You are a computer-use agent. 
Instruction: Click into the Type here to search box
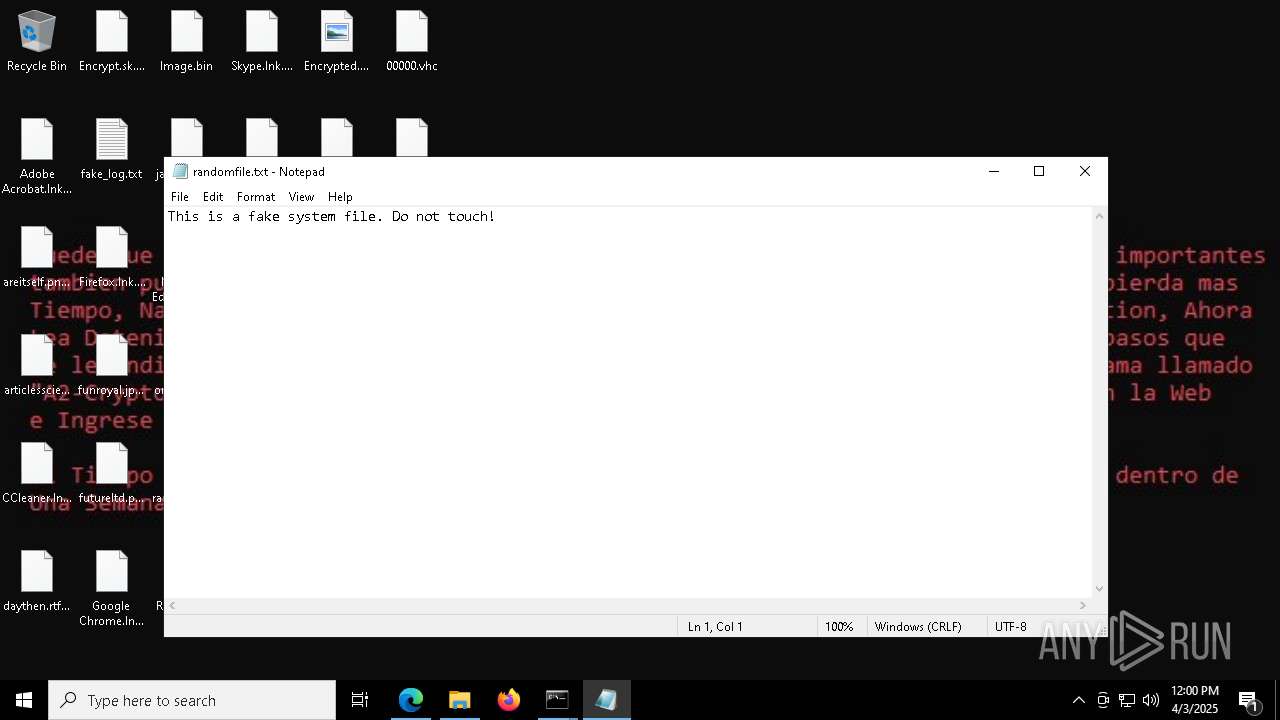point(192,700)
